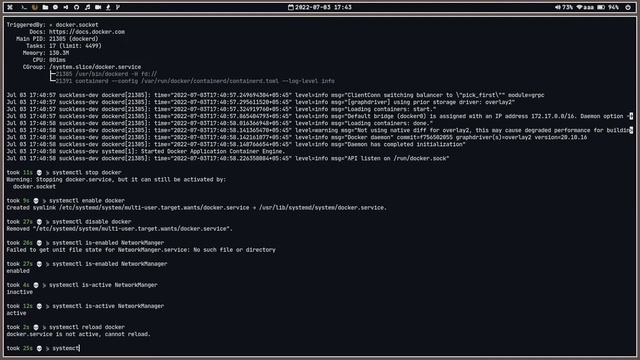Click 'Daemon has completed initialization' log line
The height and width of the screenshot is (360, 640).
[236, 144]
